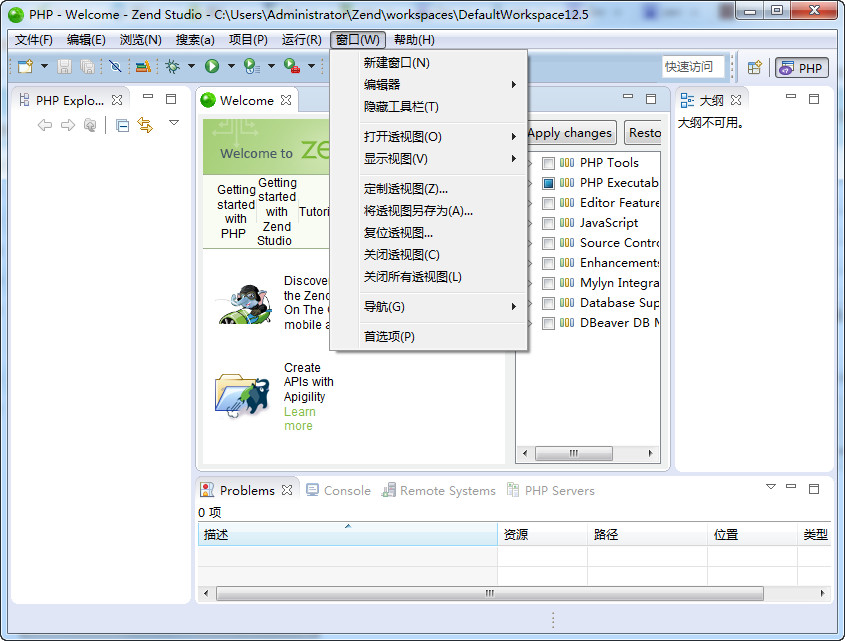Select 首选项(P) menu item
This screenshot has height=641, width=845.
428,336
